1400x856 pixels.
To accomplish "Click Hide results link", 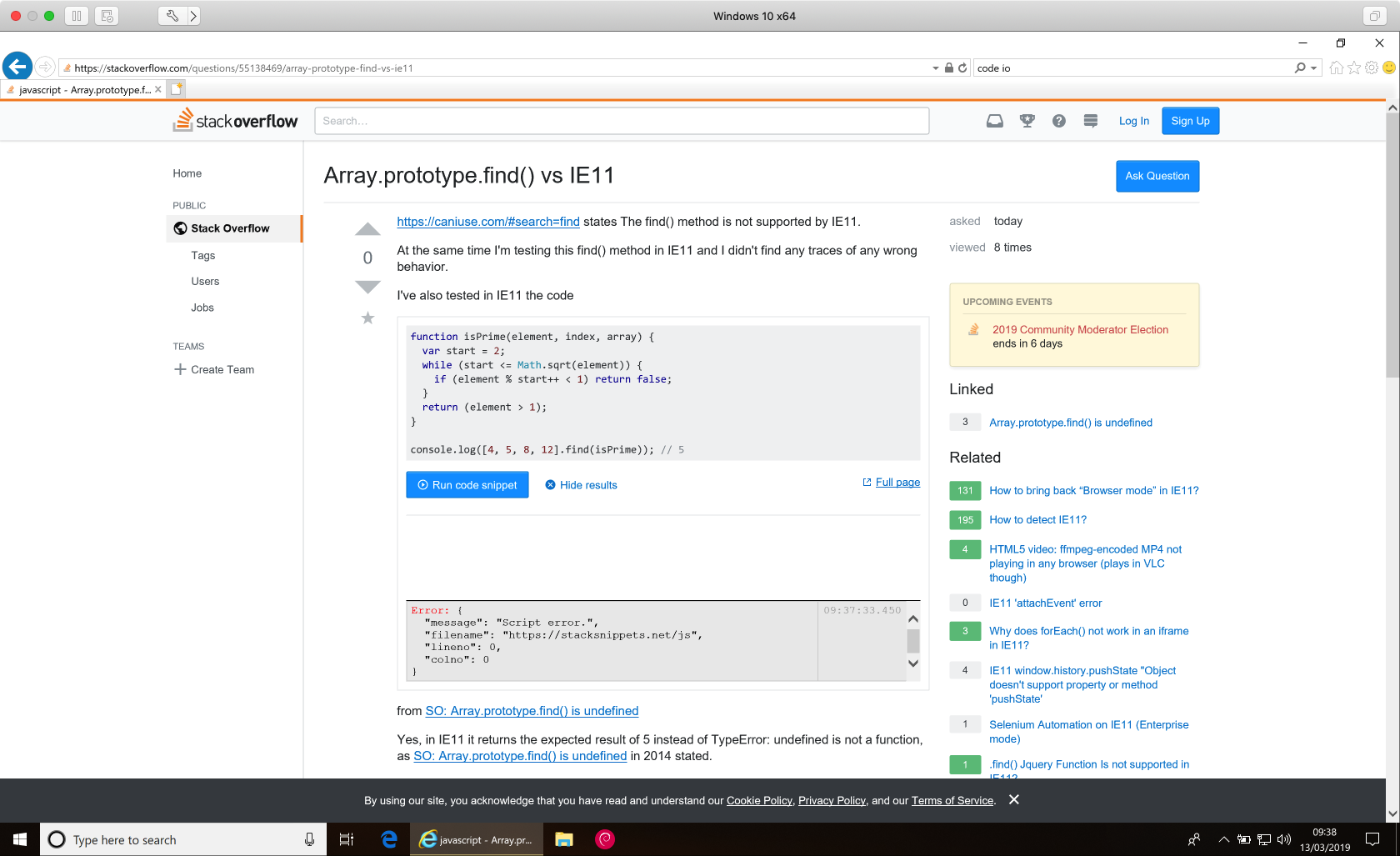I will tap(582, 485).
